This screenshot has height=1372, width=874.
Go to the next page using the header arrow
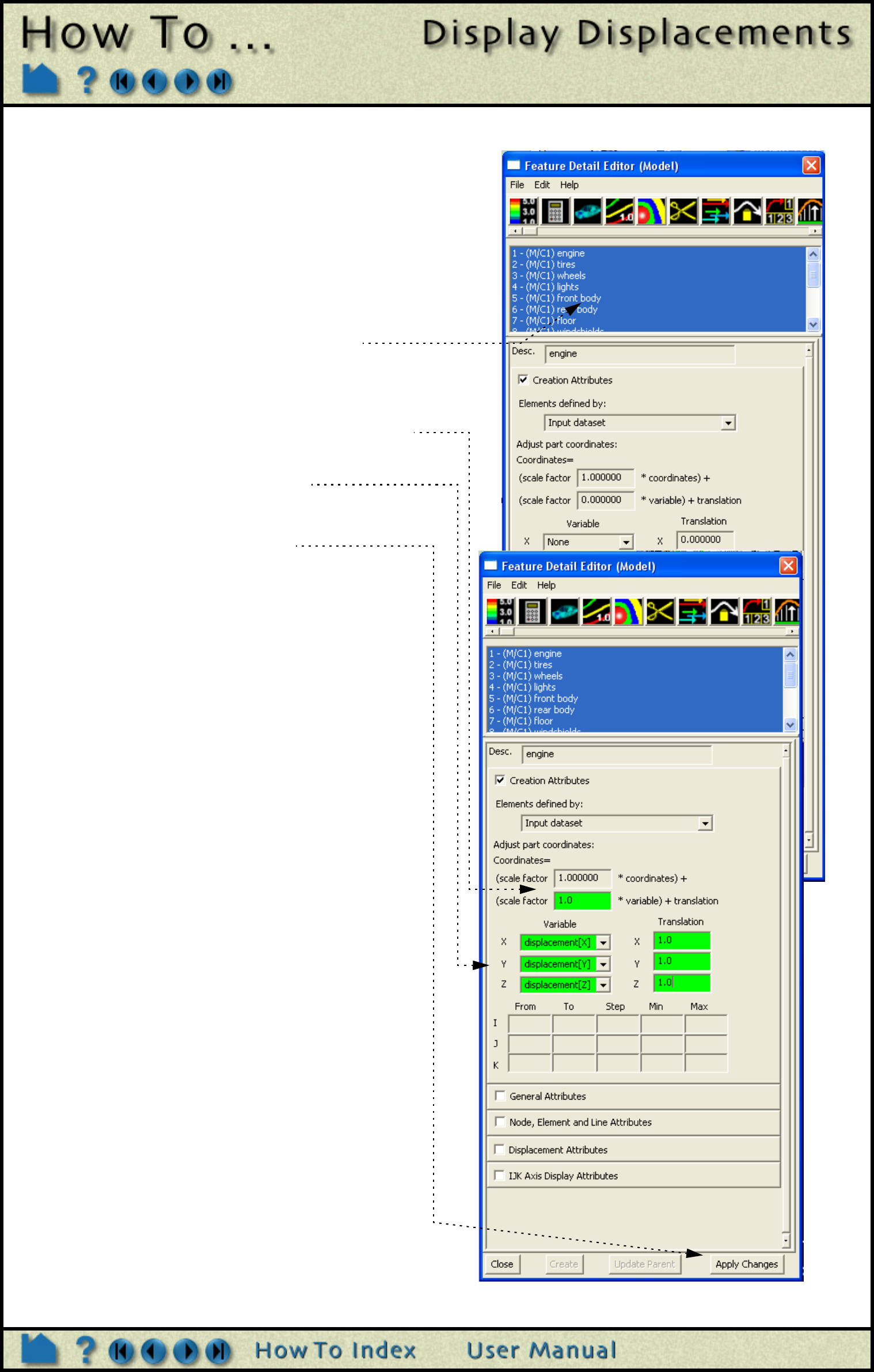pos(187,82)
